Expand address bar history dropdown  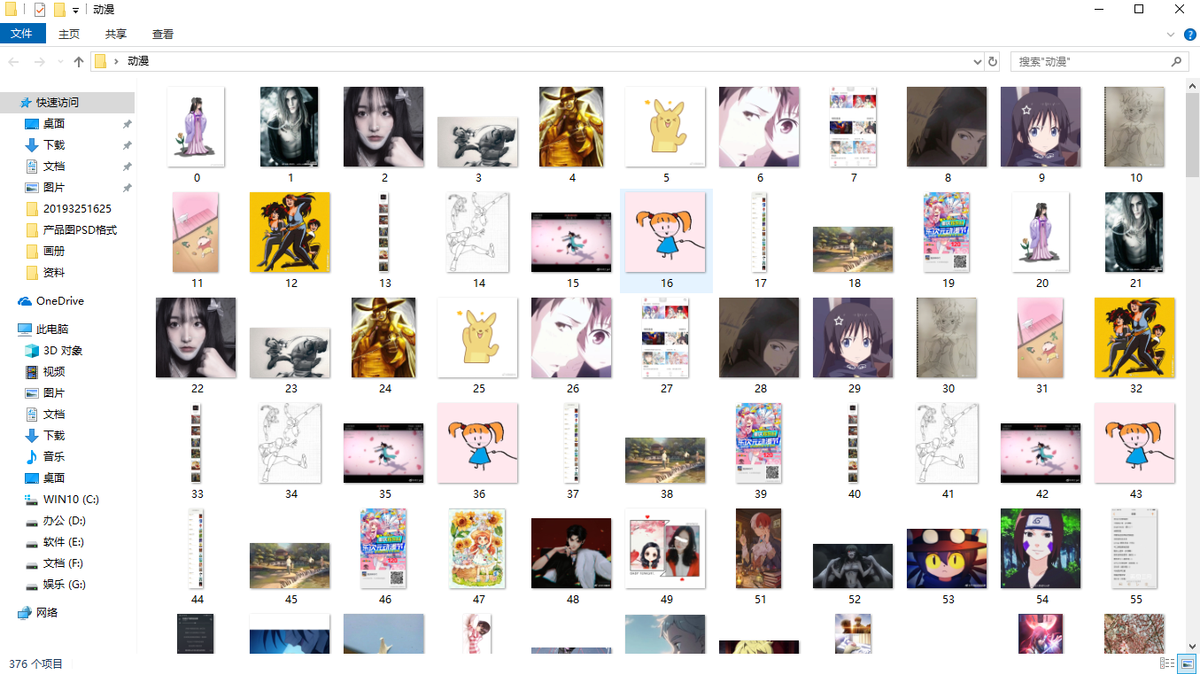click(x=977, y=62)
